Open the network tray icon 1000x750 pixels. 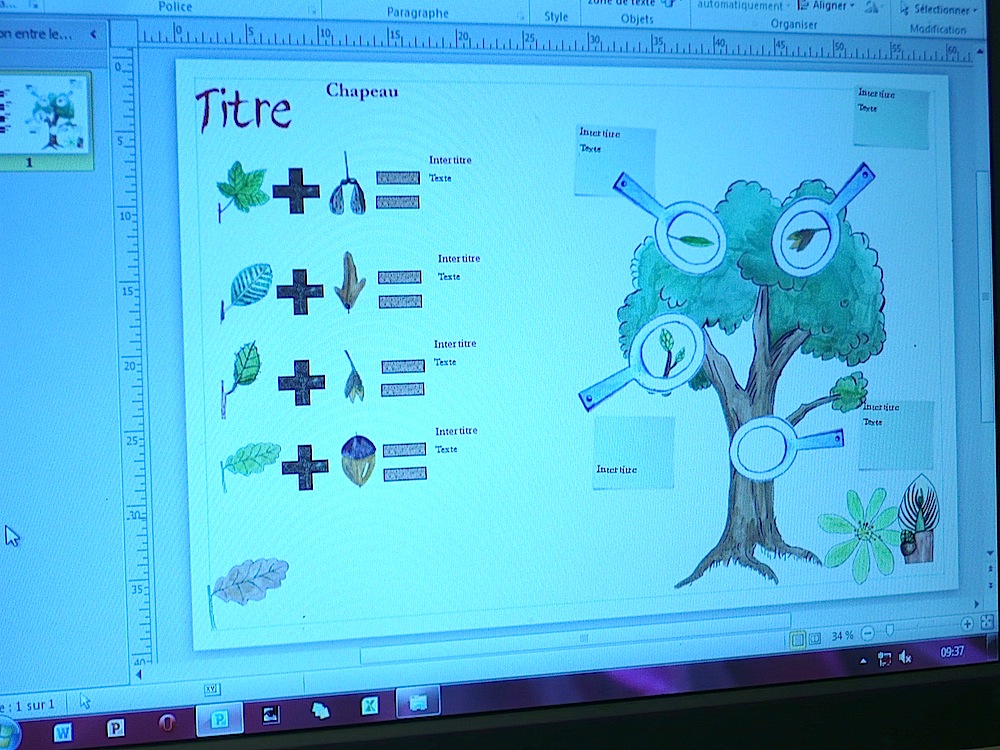884,659
